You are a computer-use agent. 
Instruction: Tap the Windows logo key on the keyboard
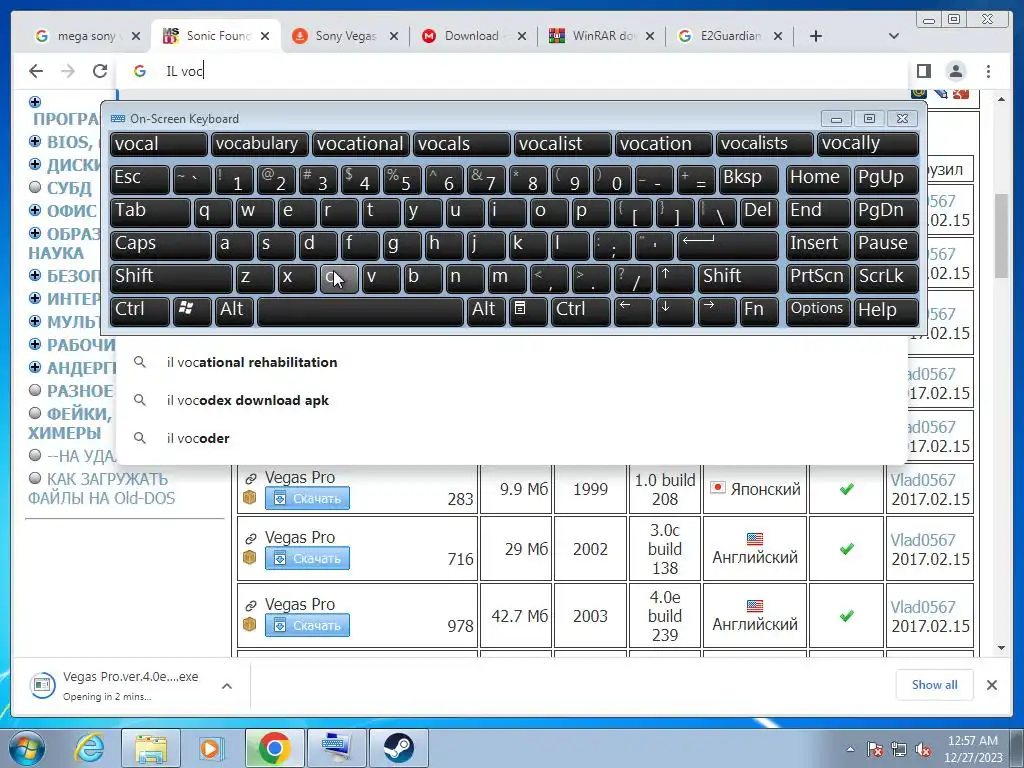191,311
